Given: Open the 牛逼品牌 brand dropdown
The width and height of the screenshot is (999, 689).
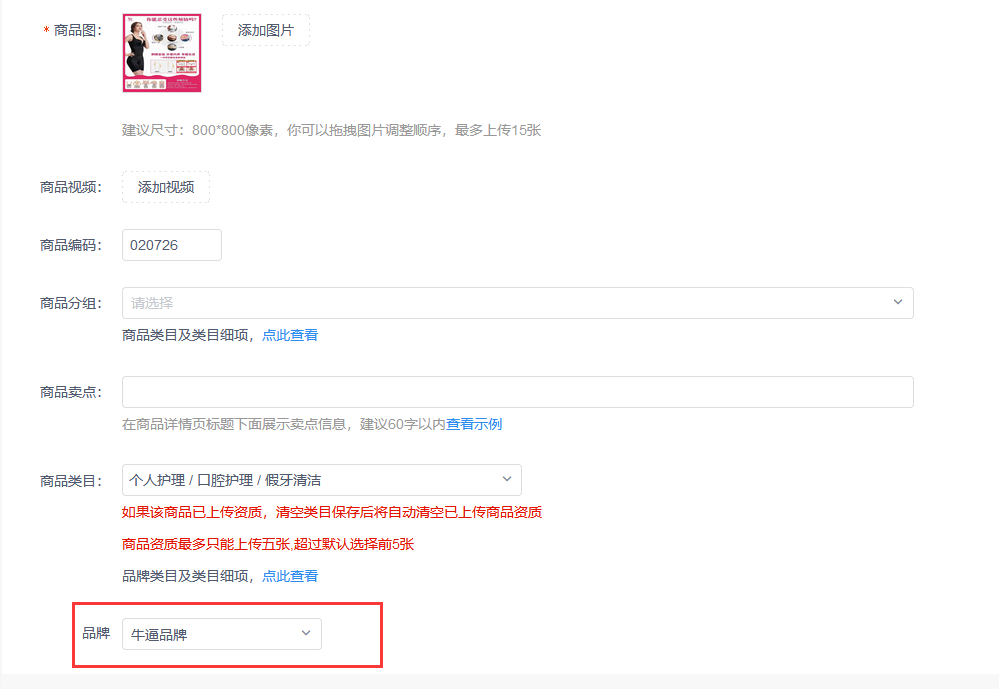Looking at the screenshot, I should [210, 634].
